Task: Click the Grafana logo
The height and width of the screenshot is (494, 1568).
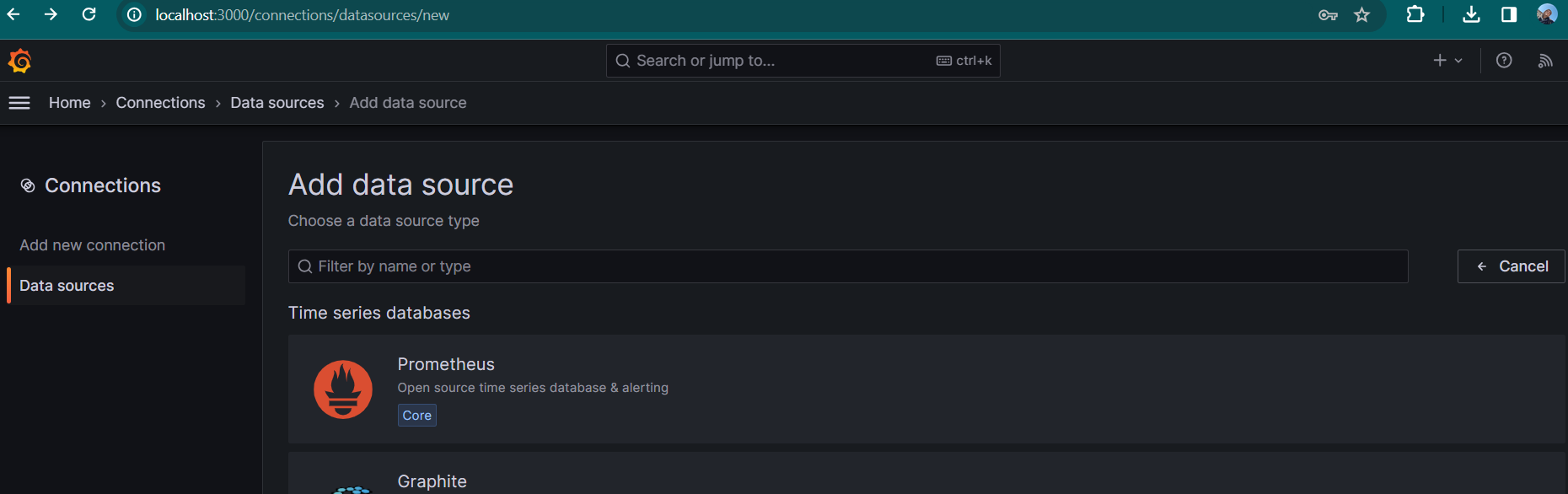Action: pos(19,61)
